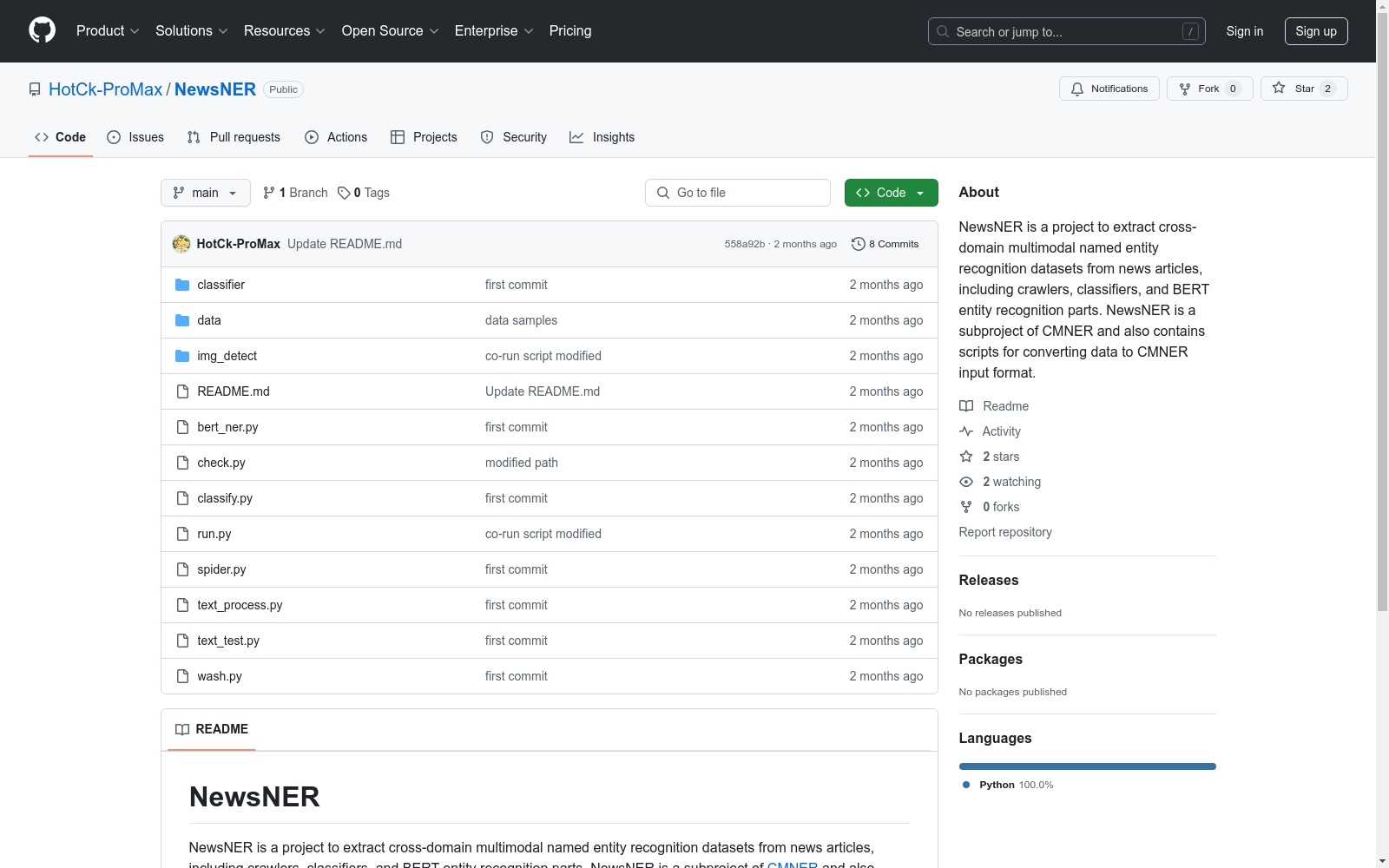1389x868 pixels.
Task: Click the wash.py file icon
Action: [x=182, y=676]
